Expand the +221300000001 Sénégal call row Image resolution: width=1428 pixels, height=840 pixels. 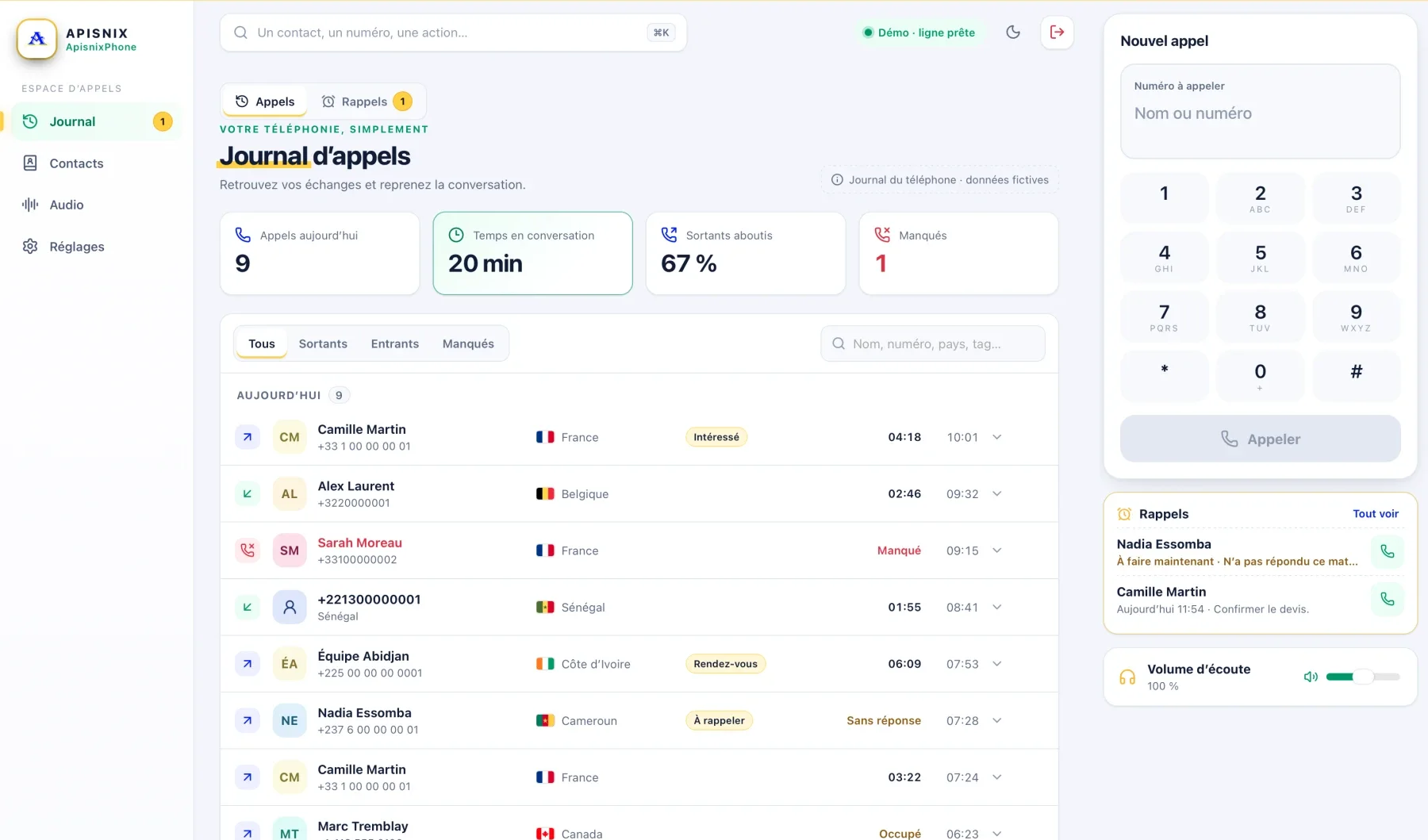click(x=997, y=608)
